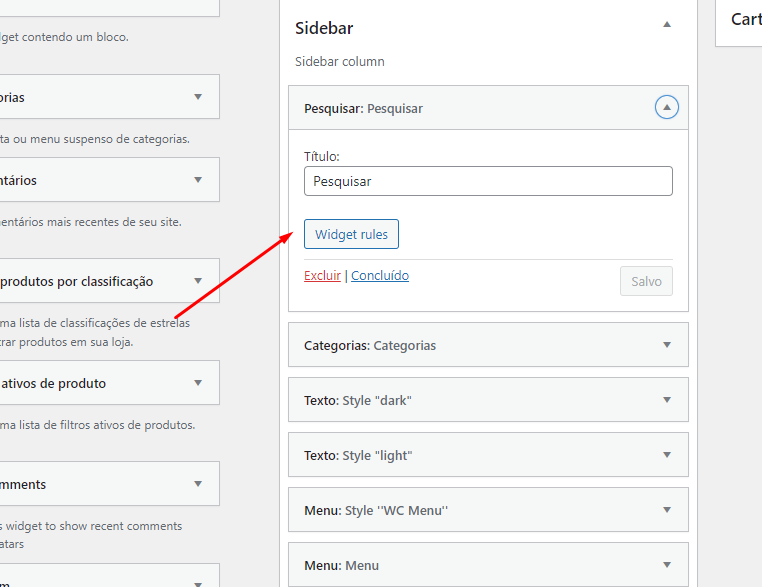Click the Salvo button
Image resolution: width=762 pixels, height=587 pixels.
[x=646, y=281]
